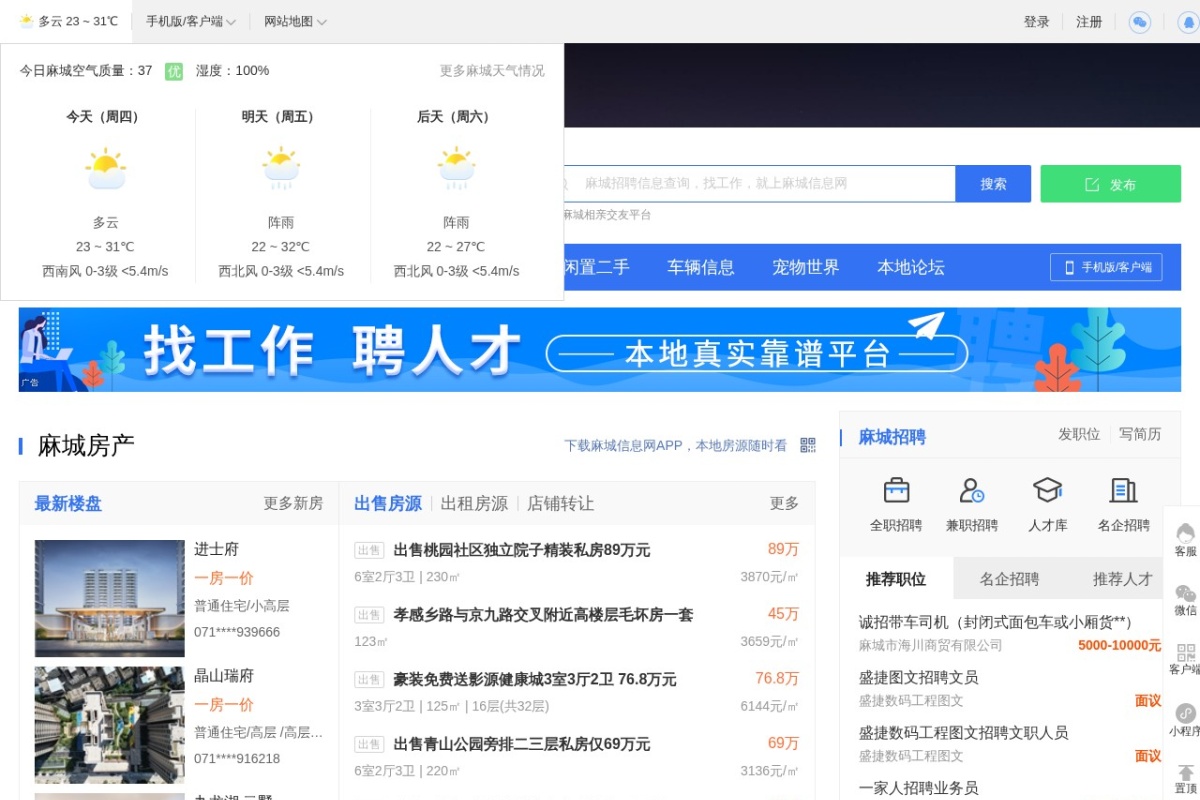1200x800 pixels.
Task: Expand the 手机版/客户端 dropdown in top bar
Action: click(191, 21)
